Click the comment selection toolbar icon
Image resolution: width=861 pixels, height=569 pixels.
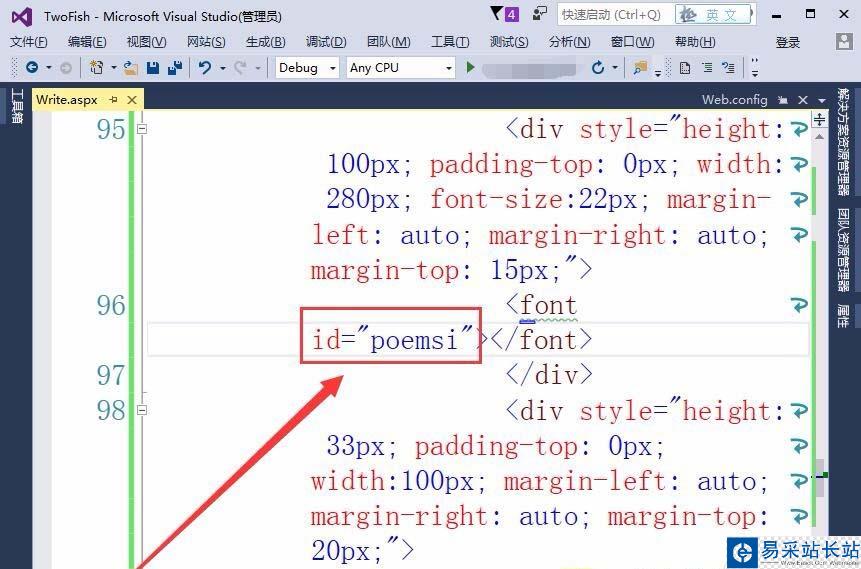[729, 68]
